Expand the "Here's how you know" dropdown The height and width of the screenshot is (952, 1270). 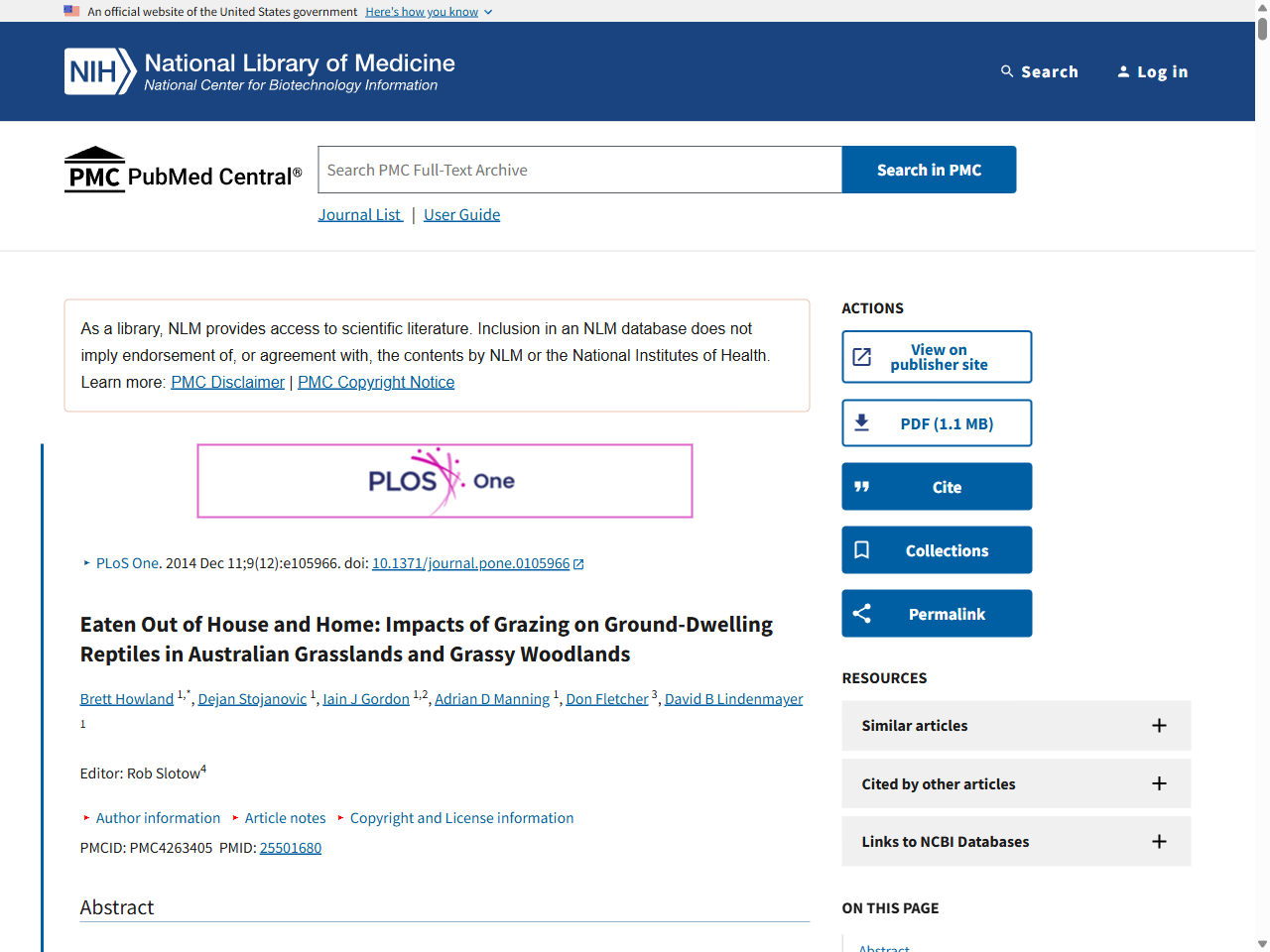pos(428,12)
